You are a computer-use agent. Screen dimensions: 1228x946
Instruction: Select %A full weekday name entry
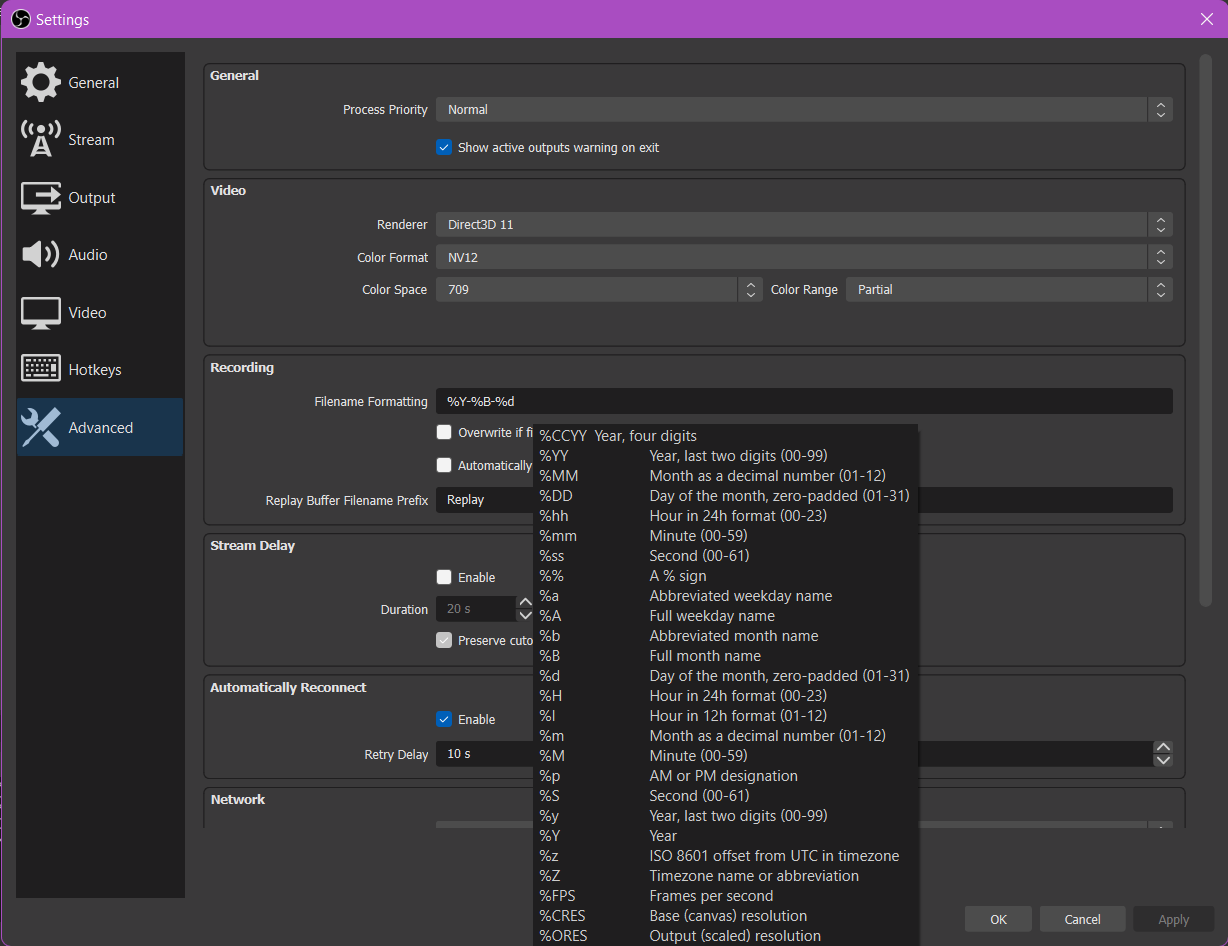[x=726, y=616]
